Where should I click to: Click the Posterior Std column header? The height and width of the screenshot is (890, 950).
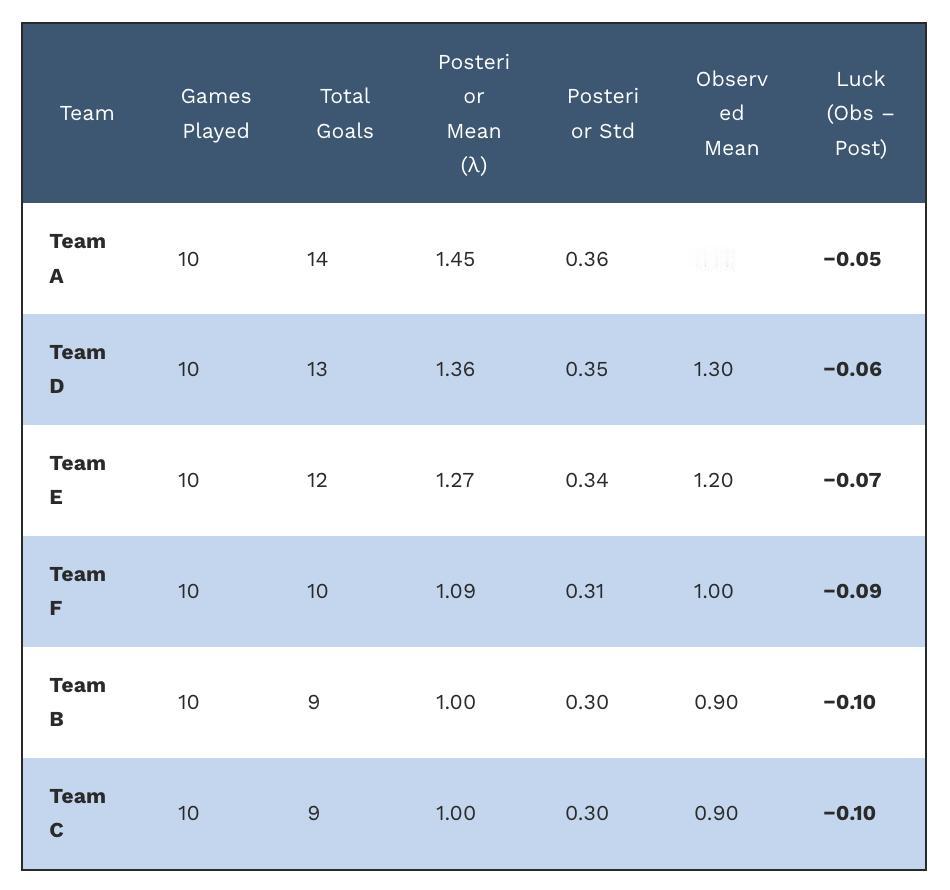pos(603,113)
